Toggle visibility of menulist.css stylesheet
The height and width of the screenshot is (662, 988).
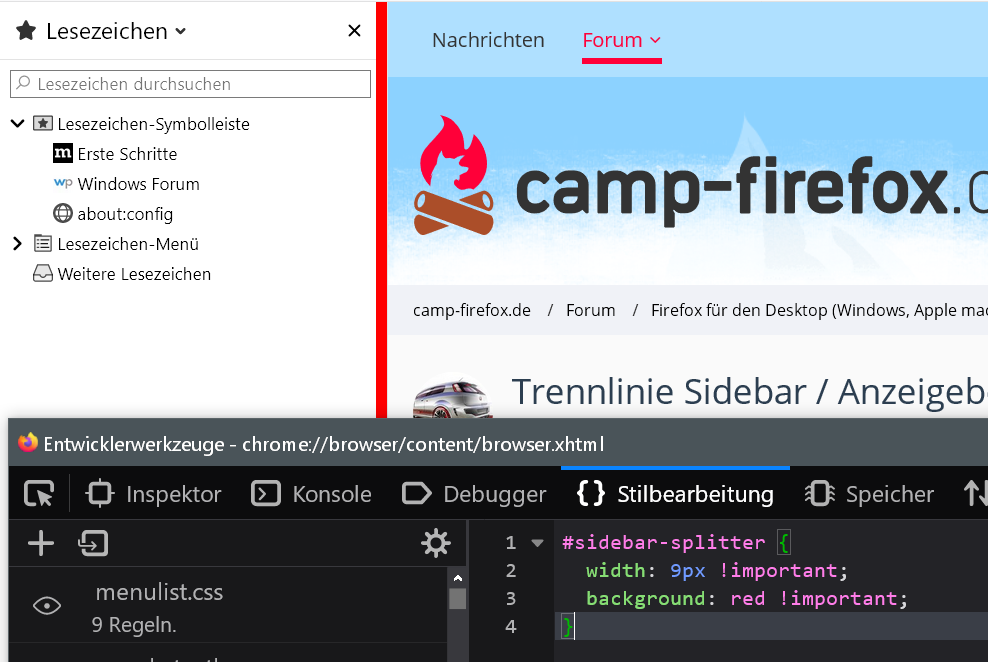click(x=47, y=606)
